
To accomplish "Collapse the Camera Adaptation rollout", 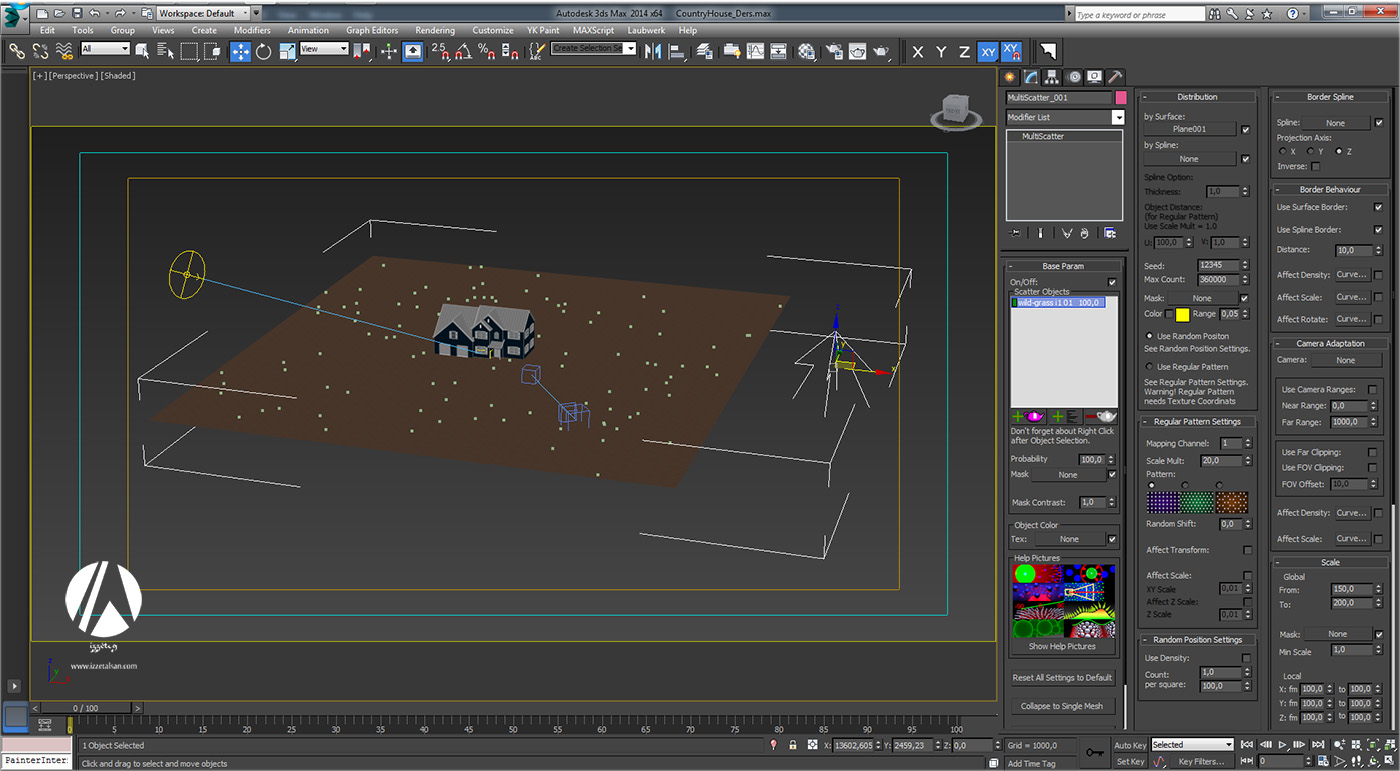I will pyautogui.click(x=1330, y=343).
